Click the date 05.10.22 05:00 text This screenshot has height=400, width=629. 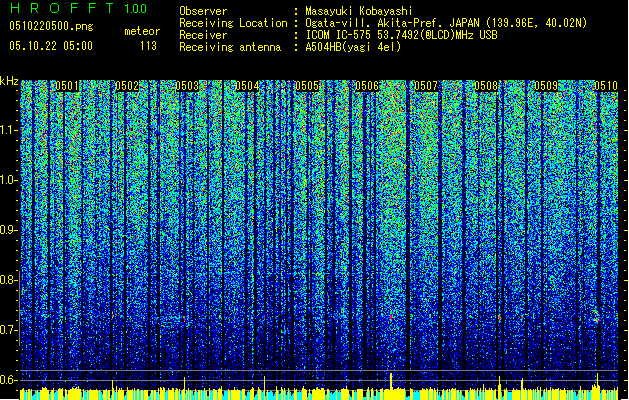[50, 45]
